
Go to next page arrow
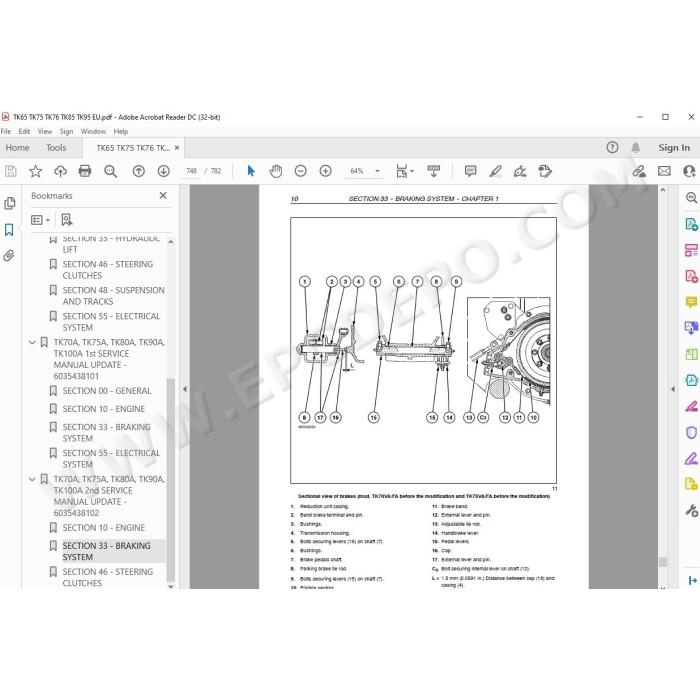click(x=163, y=171)
